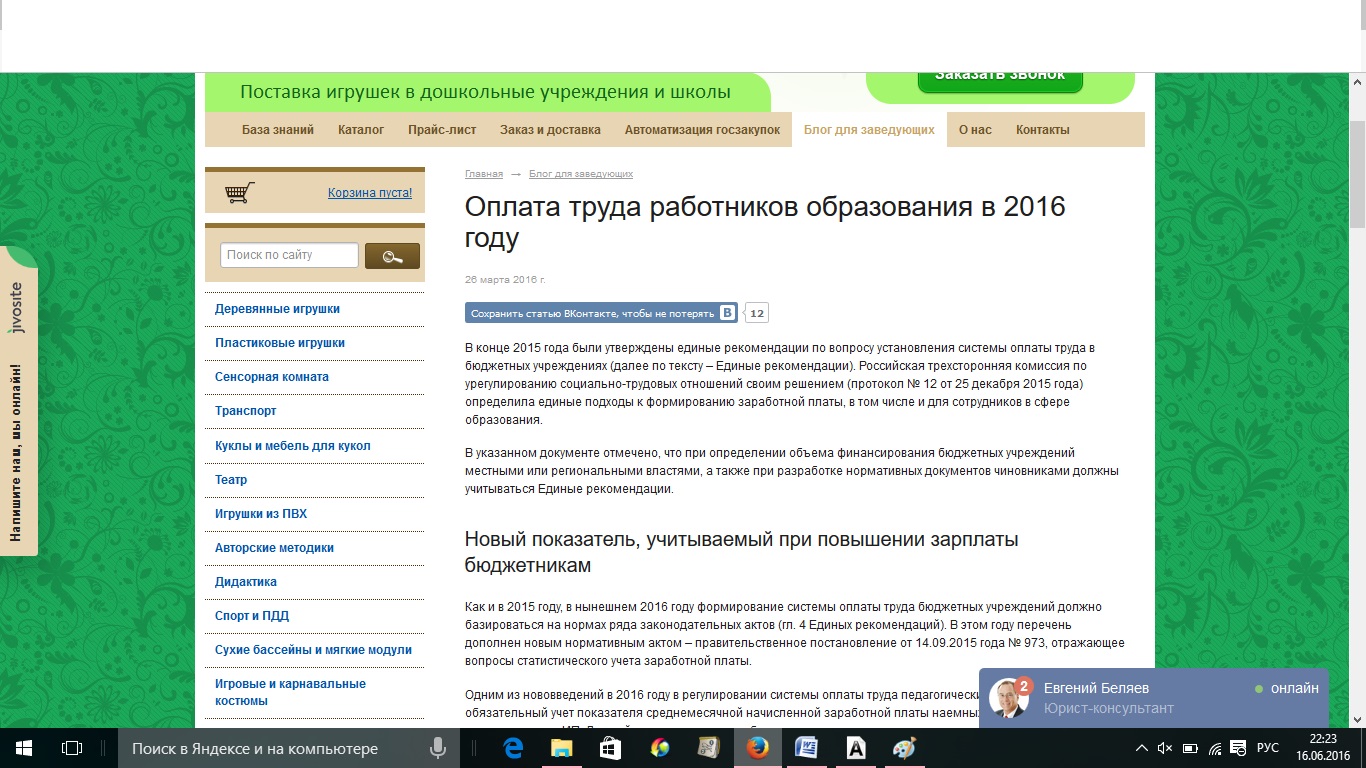This screenshot has height=768, width=1366.
Task: Click the Оплата труда работников образования heading
Action: pos(765,222)
